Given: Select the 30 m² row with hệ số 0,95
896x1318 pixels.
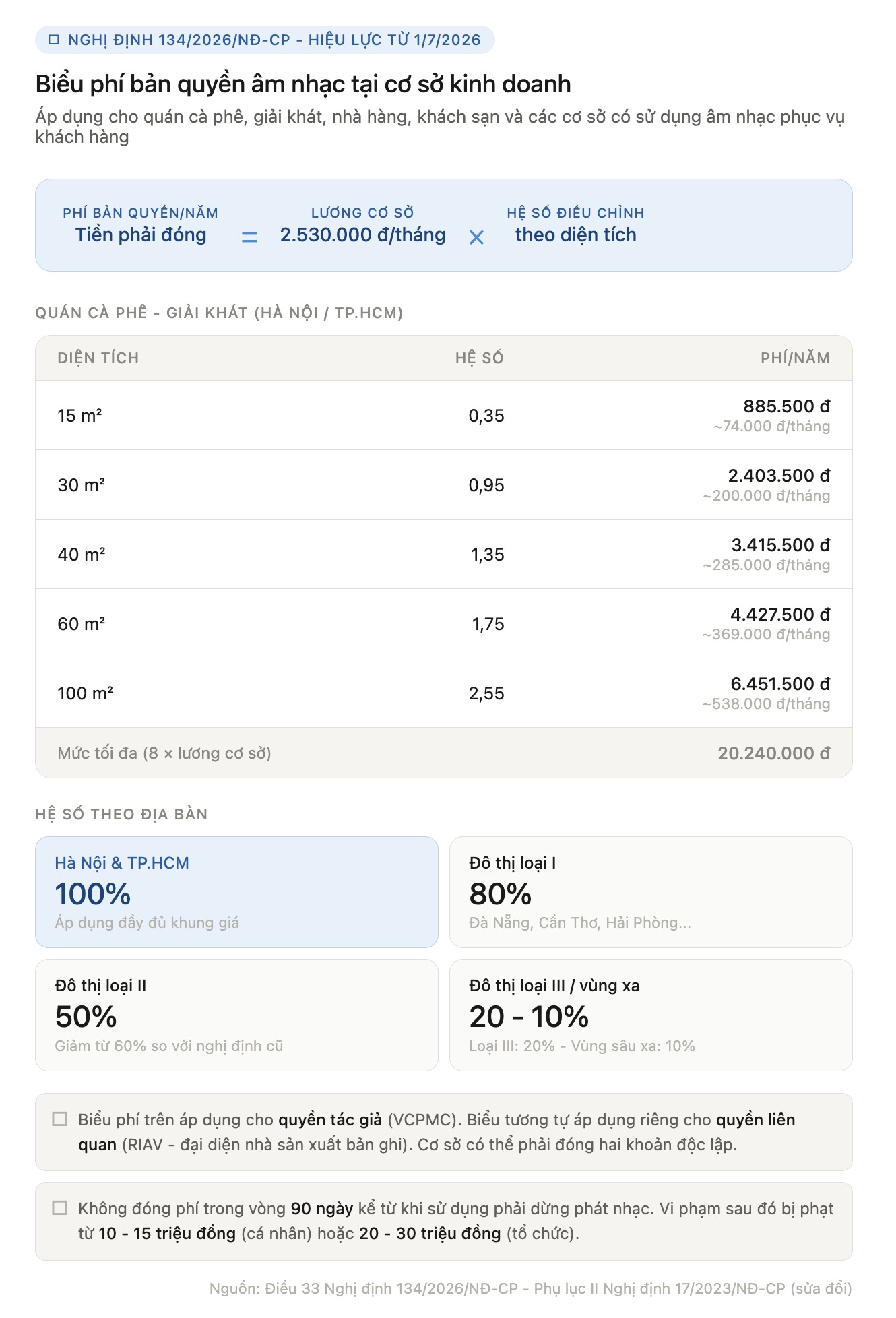Looking at the screenshot, I should point(444,484).
